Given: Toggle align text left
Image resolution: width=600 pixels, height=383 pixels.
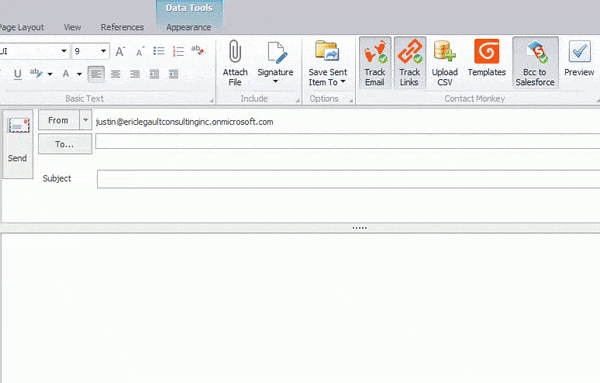Looking at the screenshot, I should [96, 74].
